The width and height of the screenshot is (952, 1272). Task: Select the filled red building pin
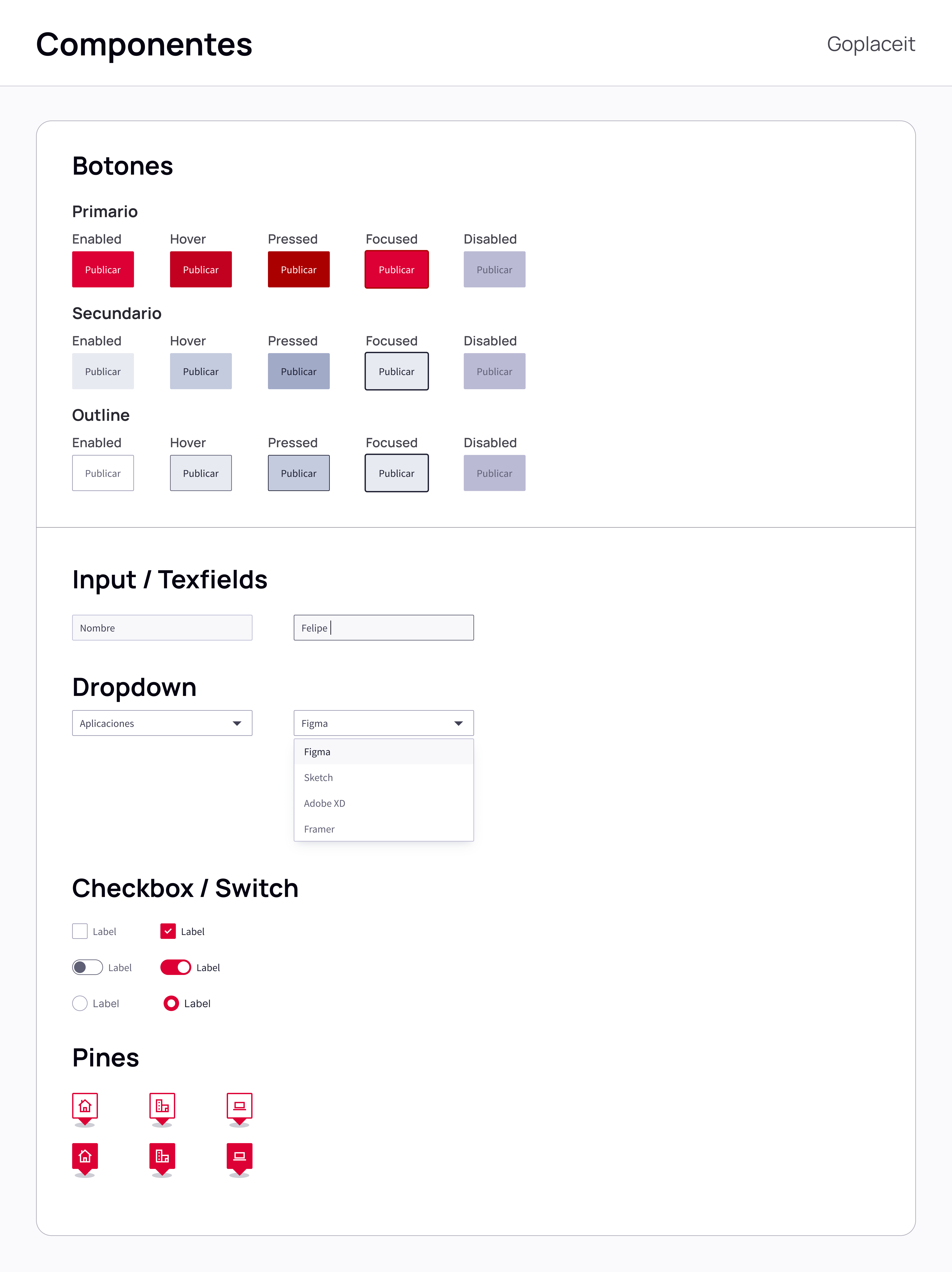(x=162, y=1159)
